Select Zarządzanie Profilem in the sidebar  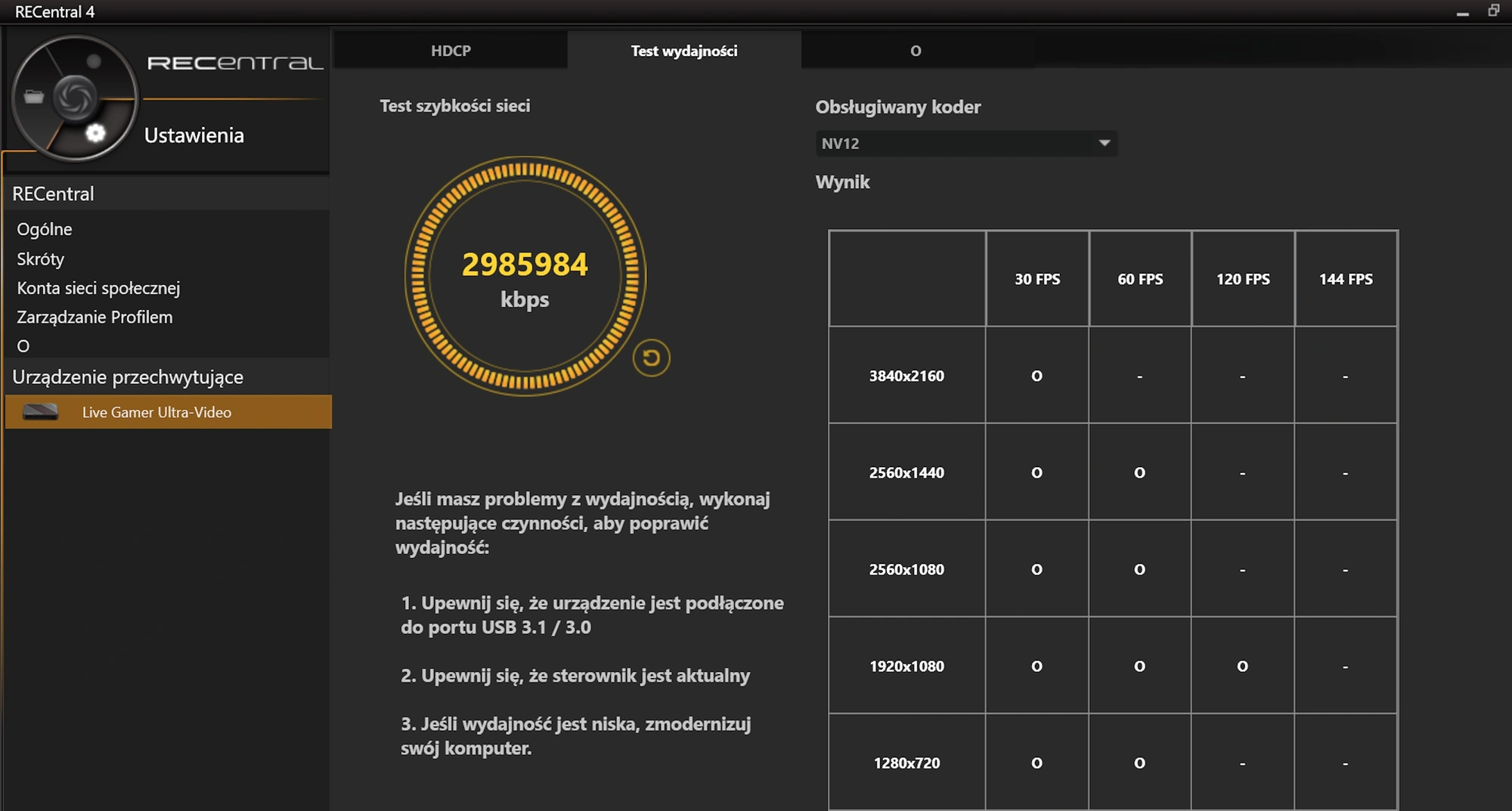(94, 317)
